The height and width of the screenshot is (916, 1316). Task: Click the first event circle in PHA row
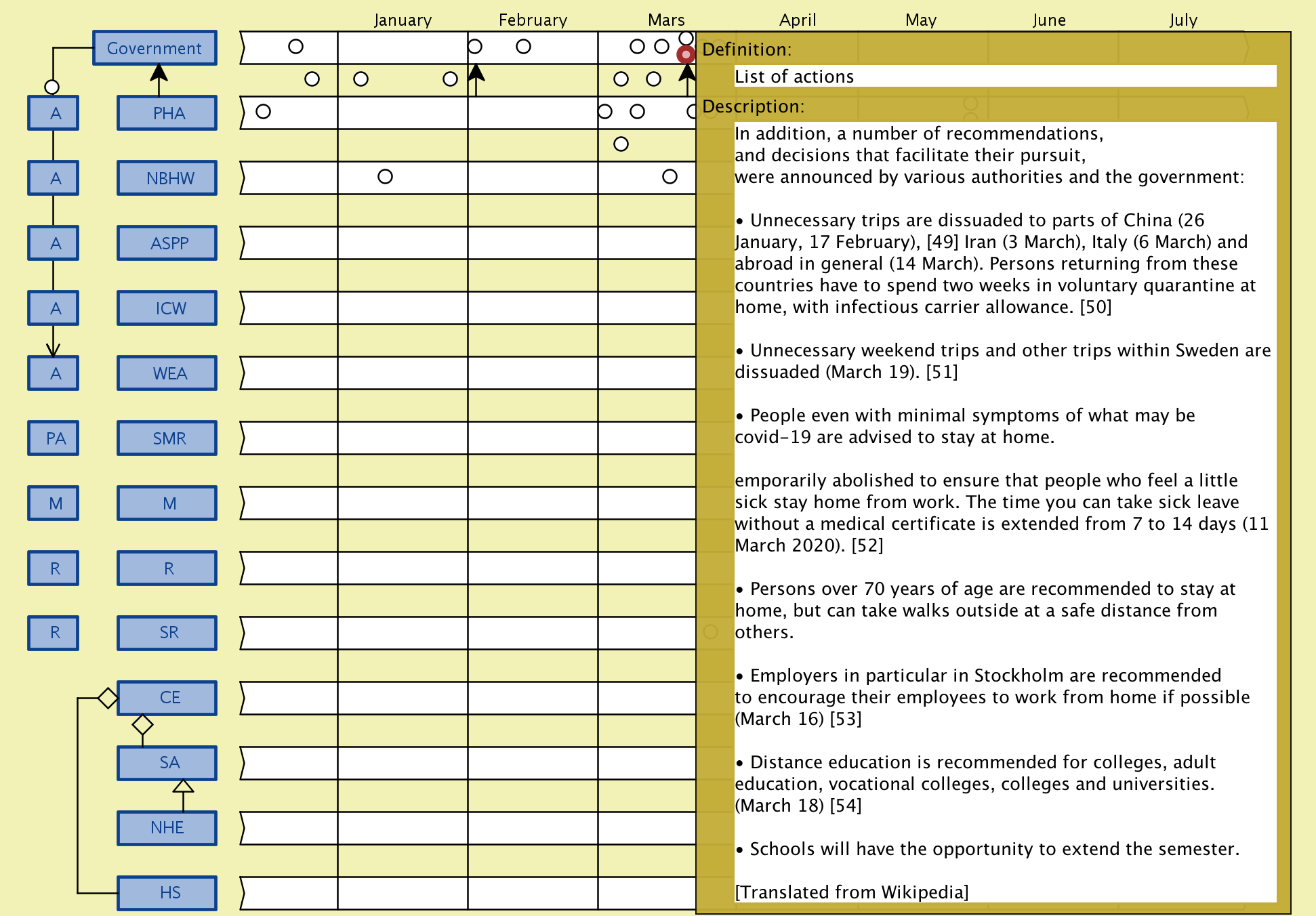(263, 111)
